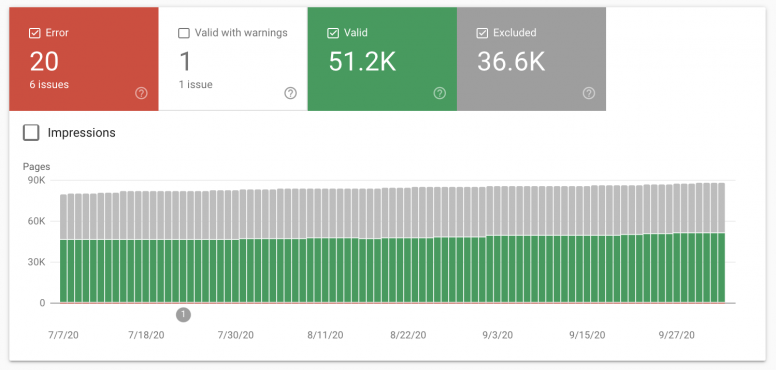Viewport: 776px width, 370px height.
Task: Click the 6 issues text
Action: [49, 85]
